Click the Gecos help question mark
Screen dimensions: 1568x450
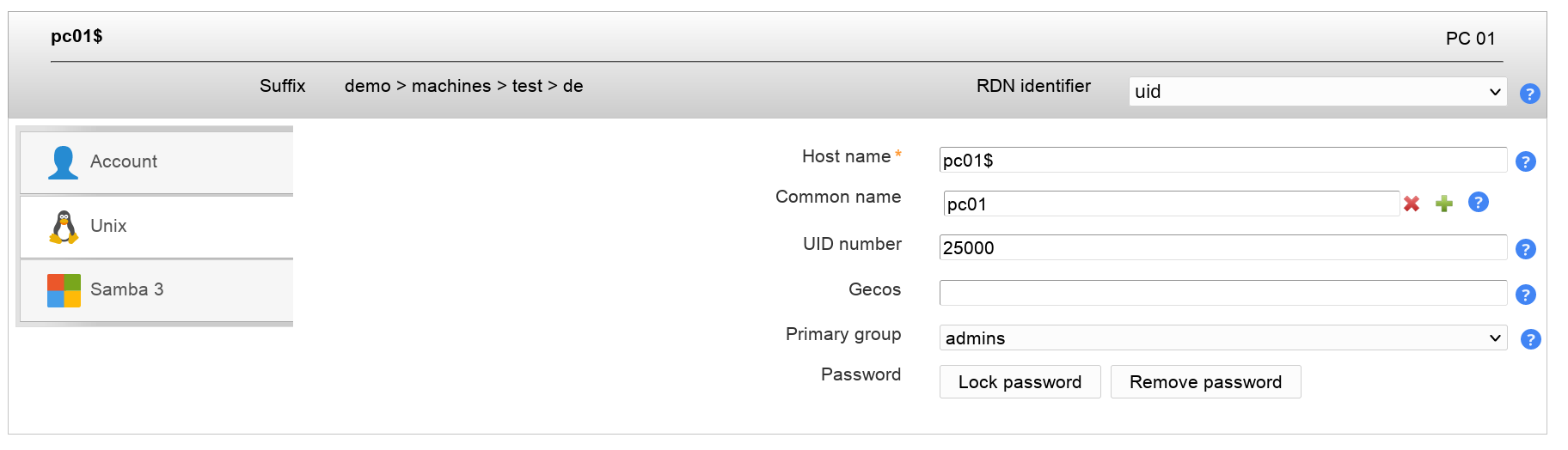coord(1525,295)
